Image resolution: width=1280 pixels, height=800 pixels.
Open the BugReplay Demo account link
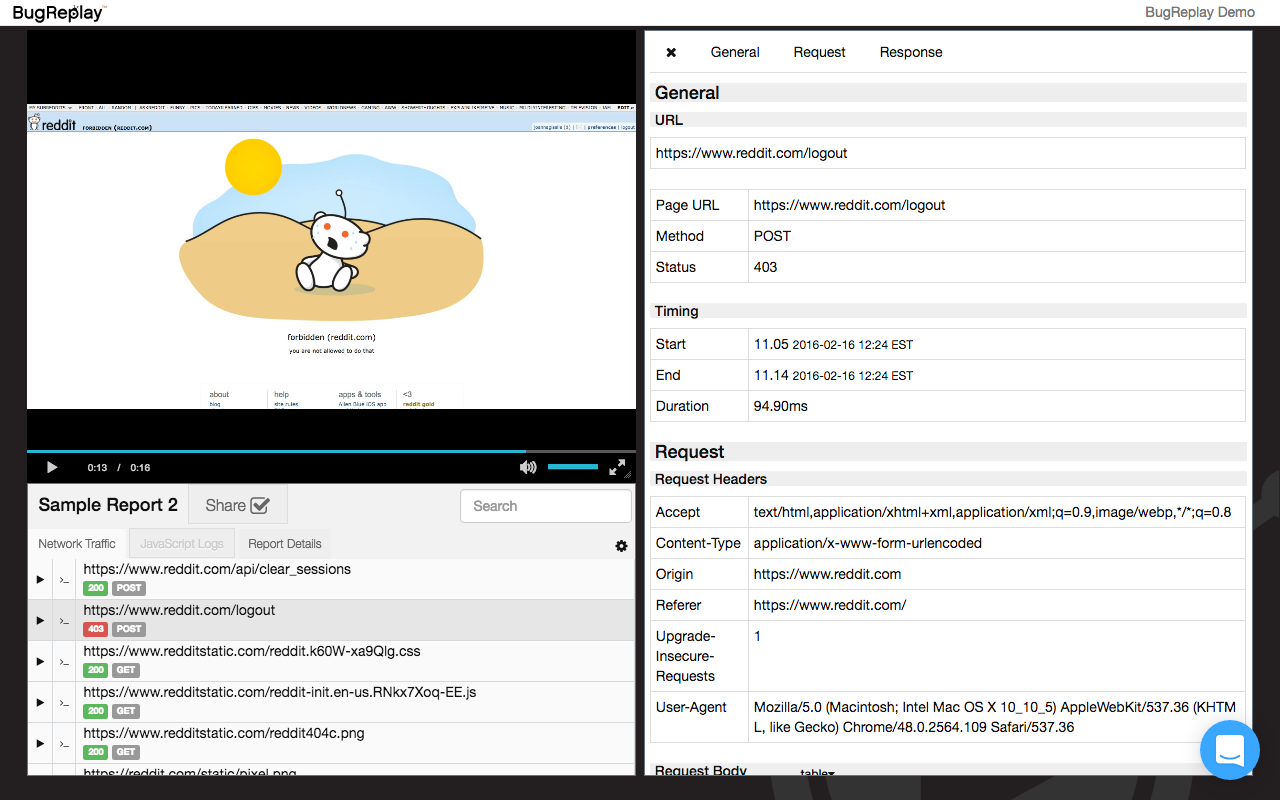pyautogui.click(x=1199, y=13)
